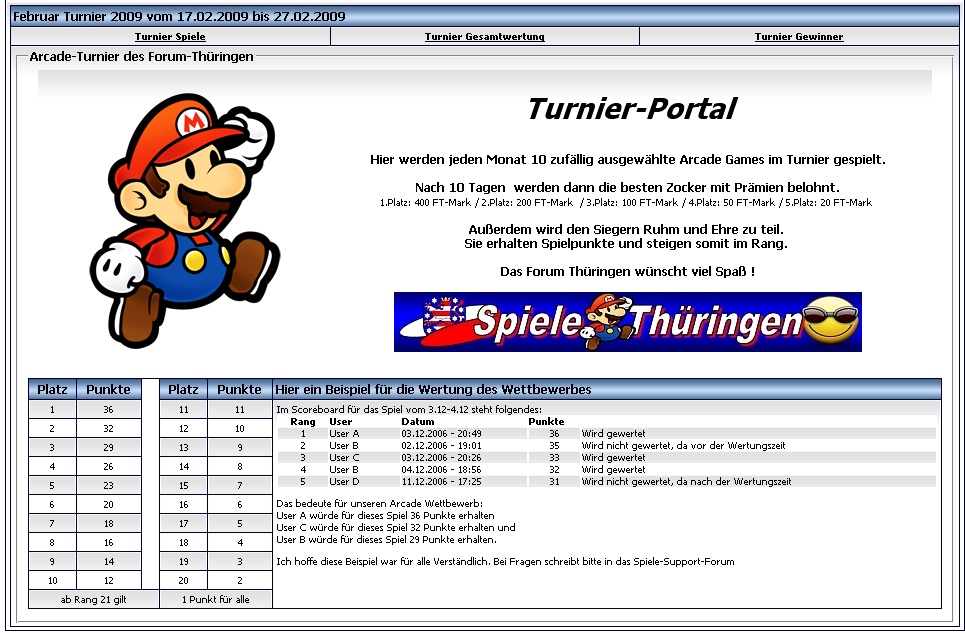
Task: Select points cell 29 for place 3
Action: (108, 448)
